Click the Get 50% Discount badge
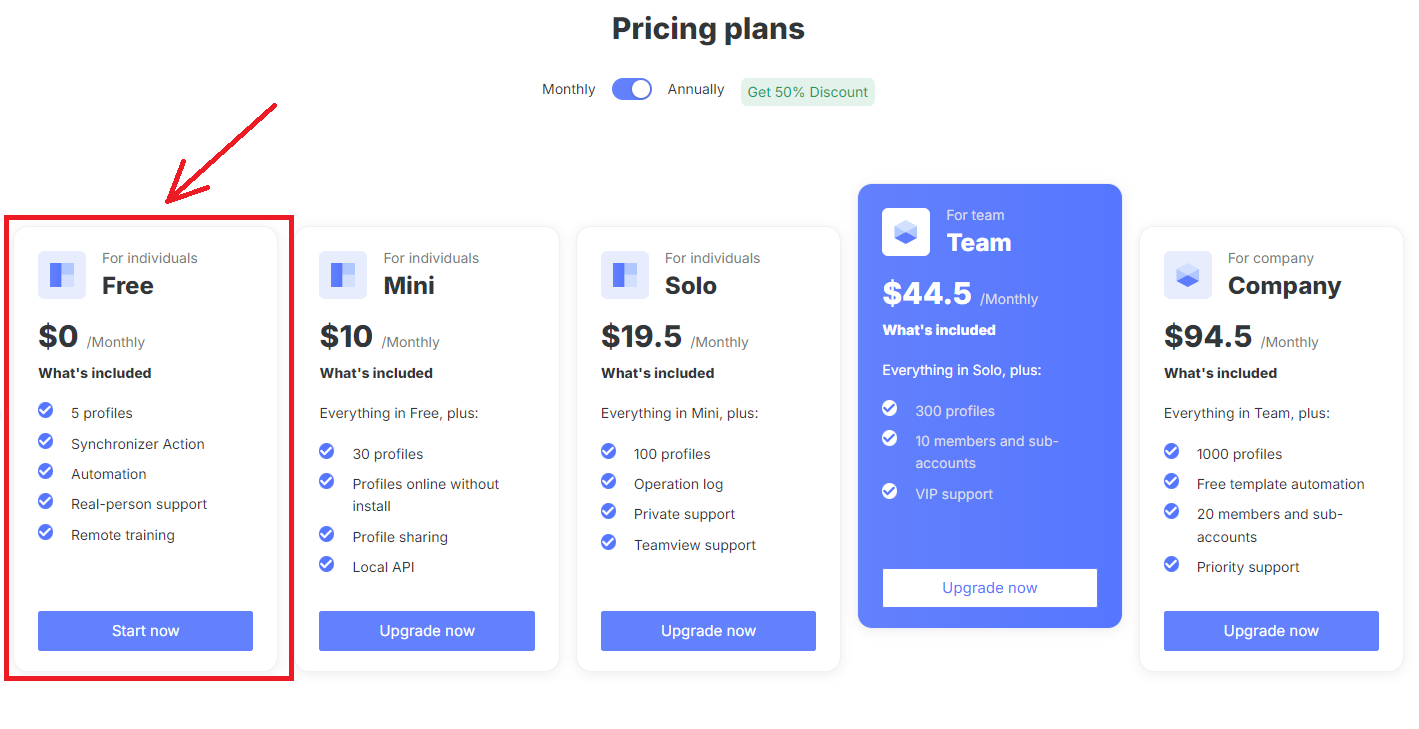This screenshot has width=1419, height=729. [808, 92]
